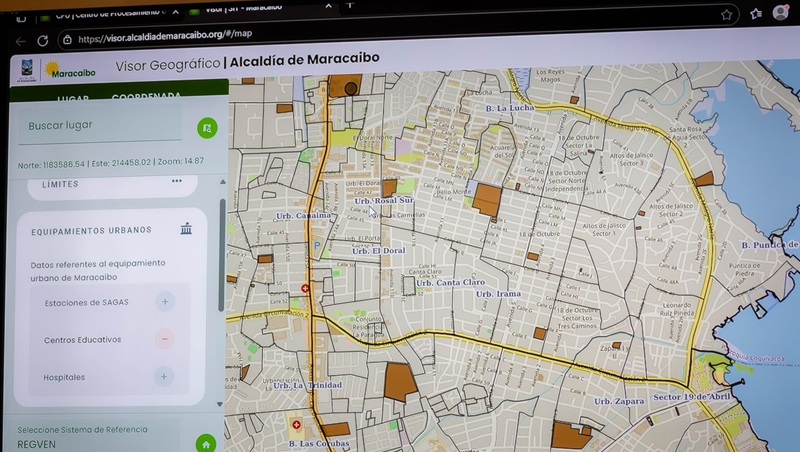800x452 pixels.
Task: Disable the Centros Educativos layer
Action: (x=165, y=339)
